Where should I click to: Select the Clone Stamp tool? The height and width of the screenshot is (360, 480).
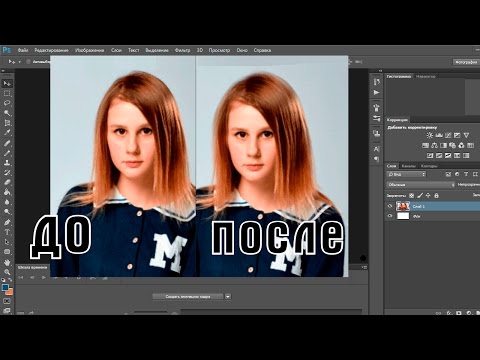tap(7, 163)
